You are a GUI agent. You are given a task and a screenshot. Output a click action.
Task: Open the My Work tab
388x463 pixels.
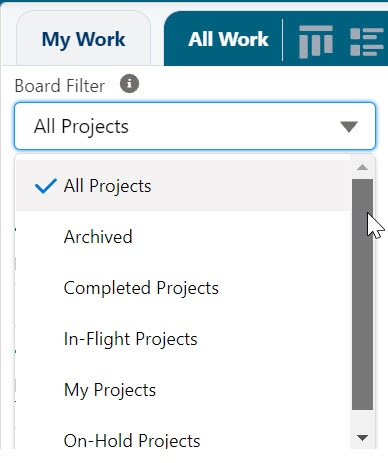[x=83, y=39]
